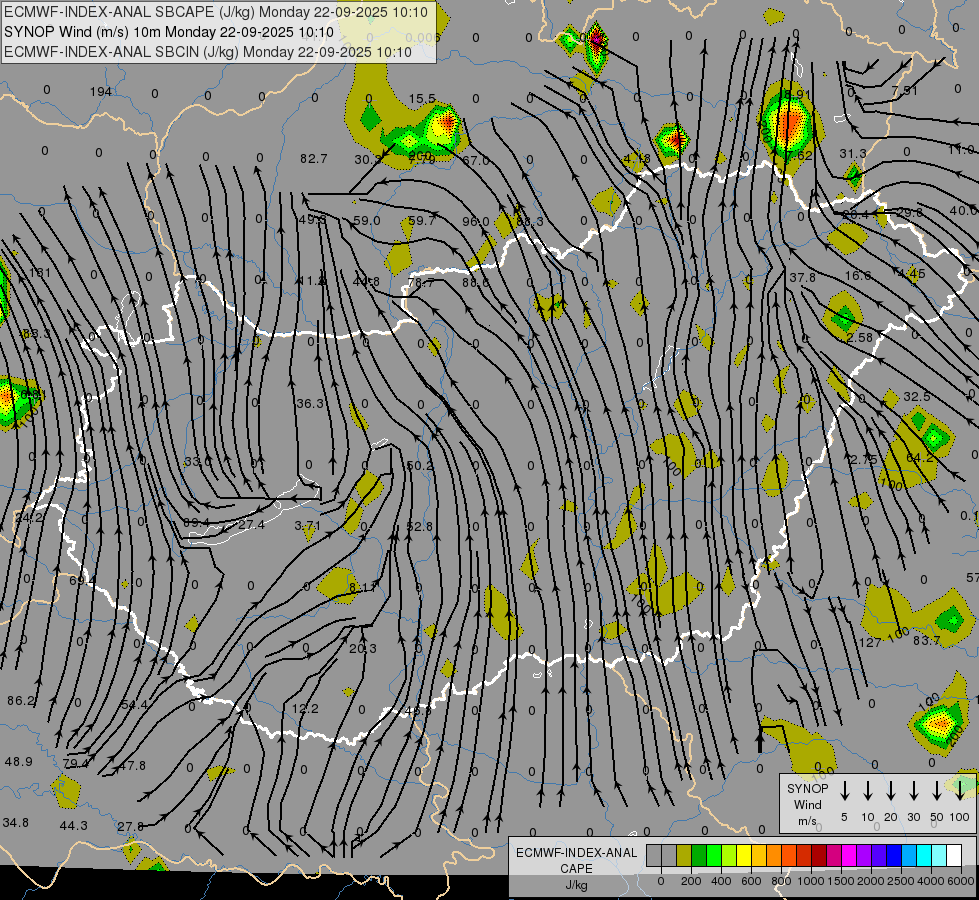Select the pure blue CAPE legend swatch
The width and height of the screenshot is (979, 900).
tap(894, 856)
